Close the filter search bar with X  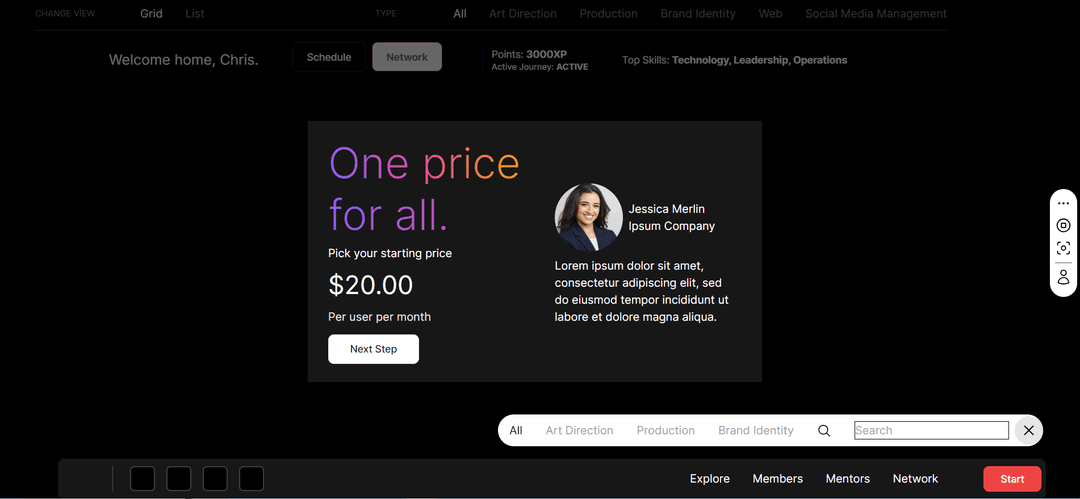pyautogui.click(x=1028, y=431)
